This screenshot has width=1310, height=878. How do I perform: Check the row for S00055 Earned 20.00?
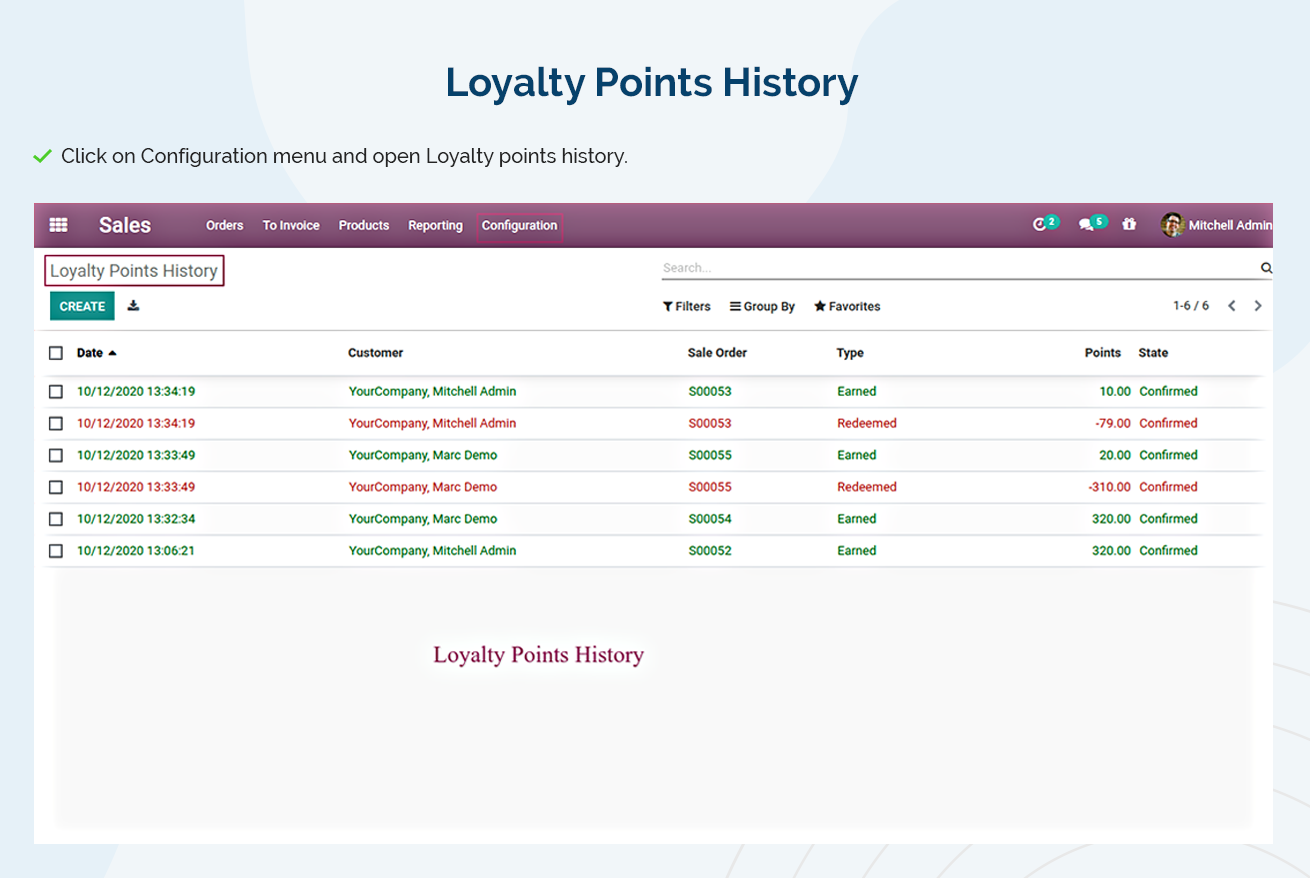coord(56,456)
